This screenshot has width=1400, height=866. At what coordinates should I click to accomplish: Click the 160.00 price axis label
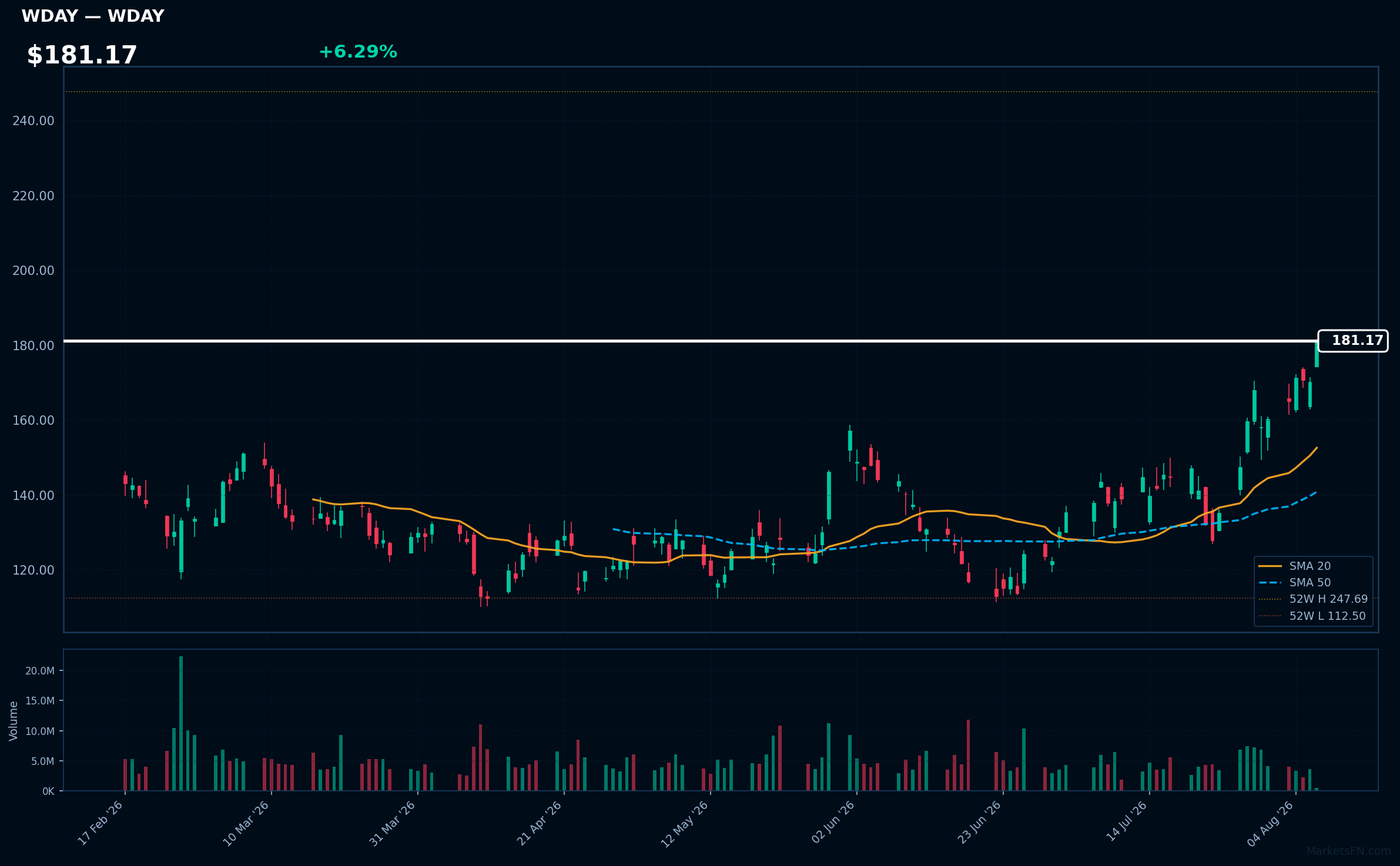[x=34, y=420]
